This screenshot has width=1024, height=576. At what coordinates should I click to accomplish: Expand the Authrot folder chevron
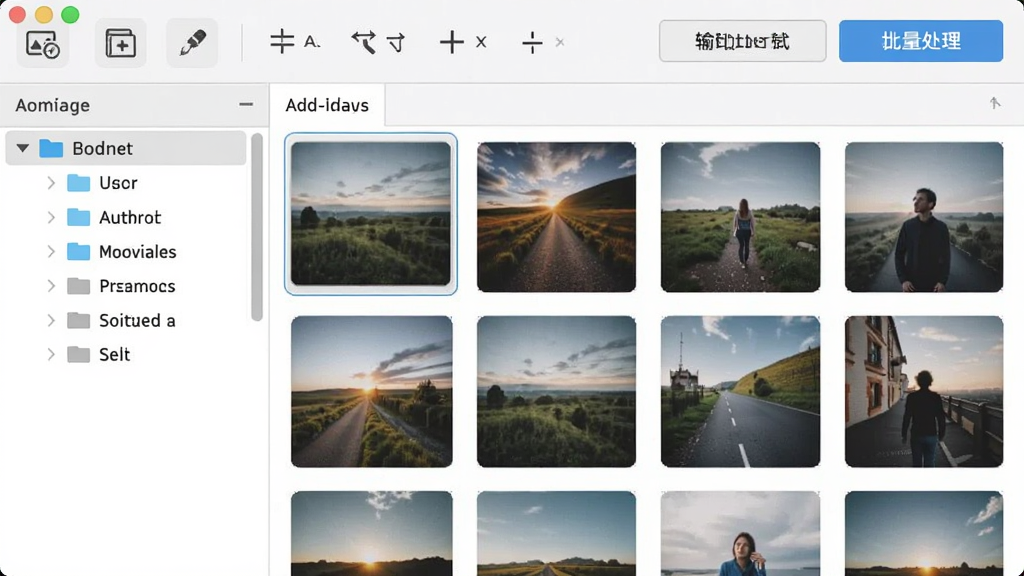click(51, 217)
